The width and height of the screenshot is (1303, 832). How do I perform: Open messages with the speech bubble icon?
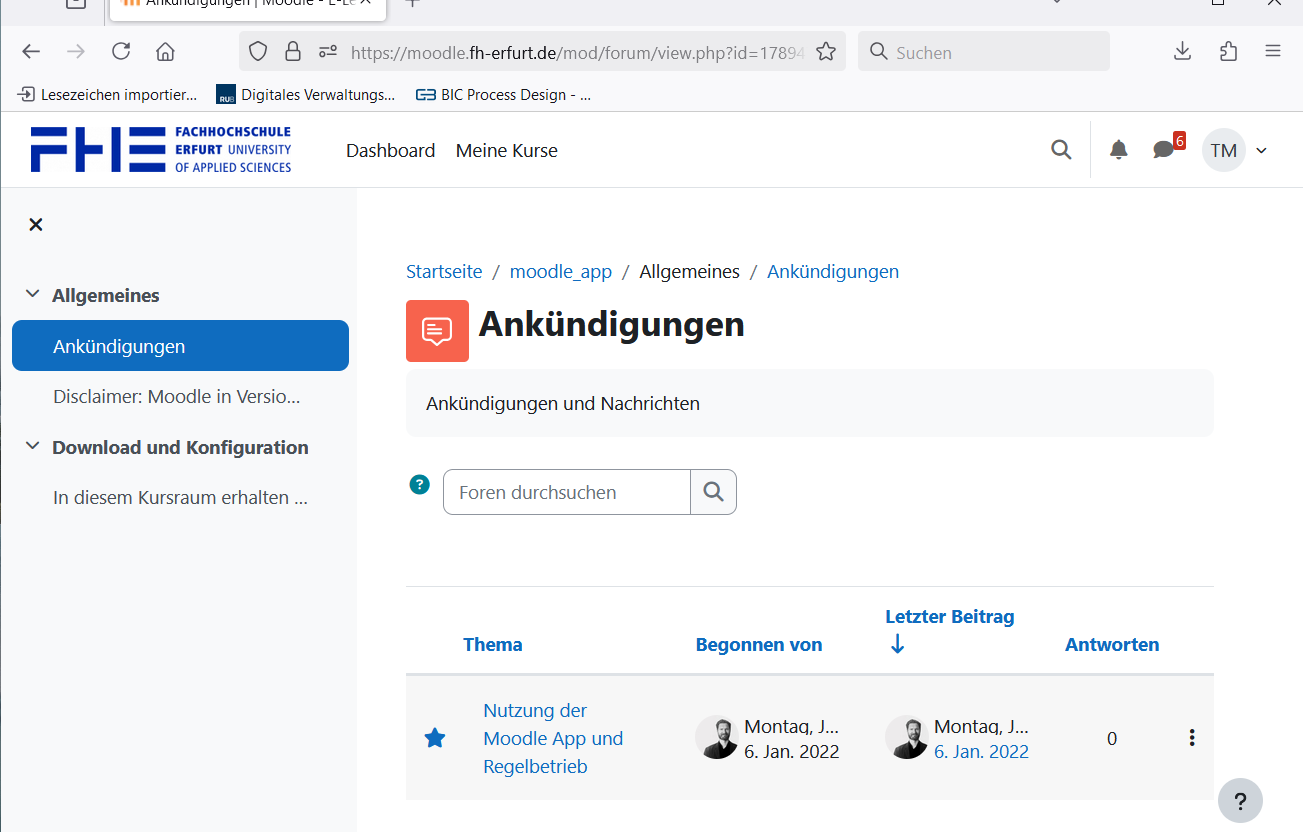[1163, 150]
